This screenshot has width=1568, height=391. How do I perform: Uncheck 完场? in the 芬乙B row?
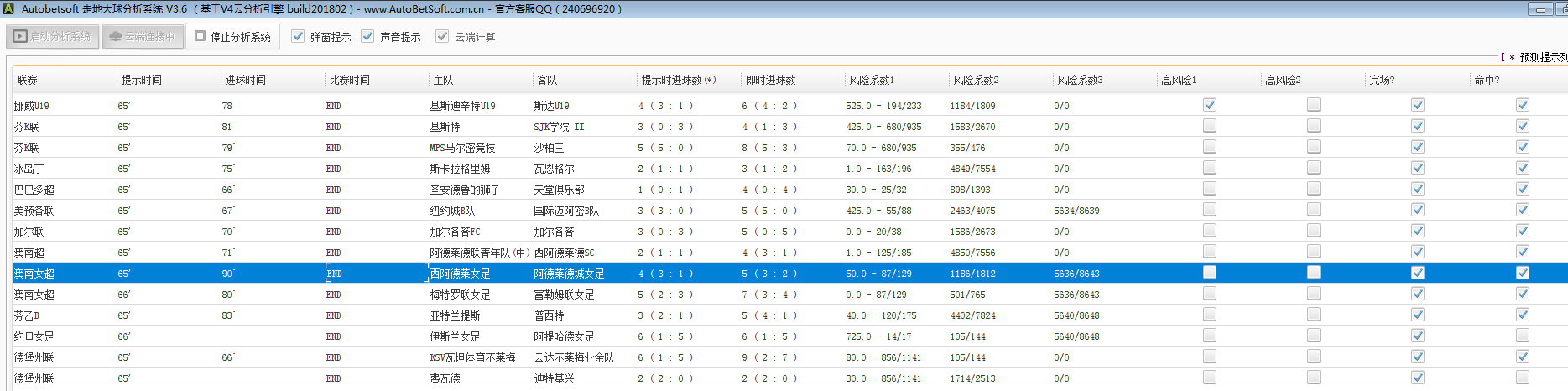[1417, 315]
